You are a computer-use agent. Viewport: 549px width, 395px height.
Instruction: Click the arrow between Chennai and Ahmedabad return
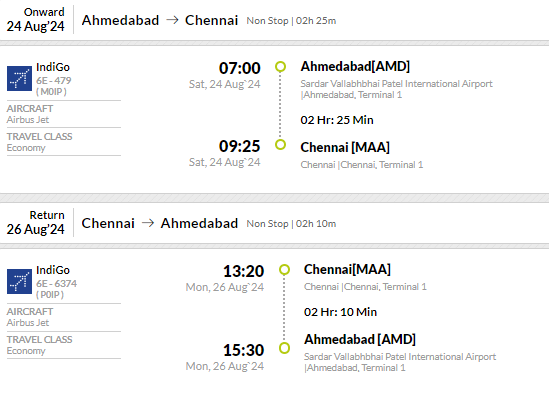[148, 223]
